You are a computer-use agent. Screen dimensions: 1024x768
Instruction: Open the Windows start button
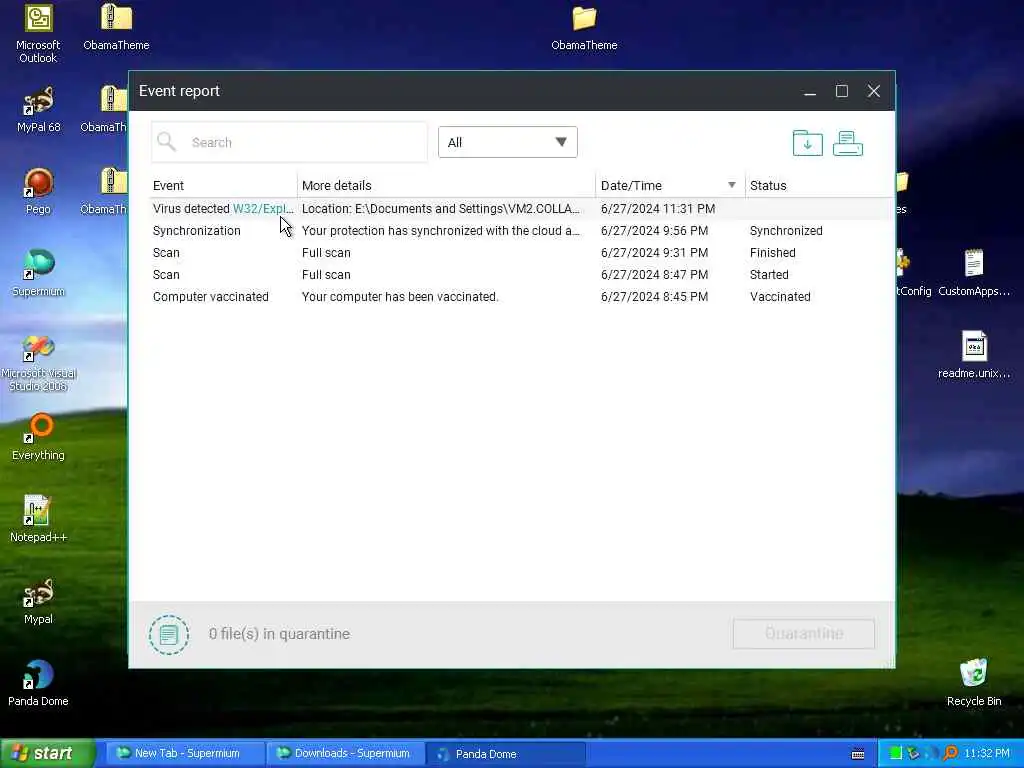[48, 754]
